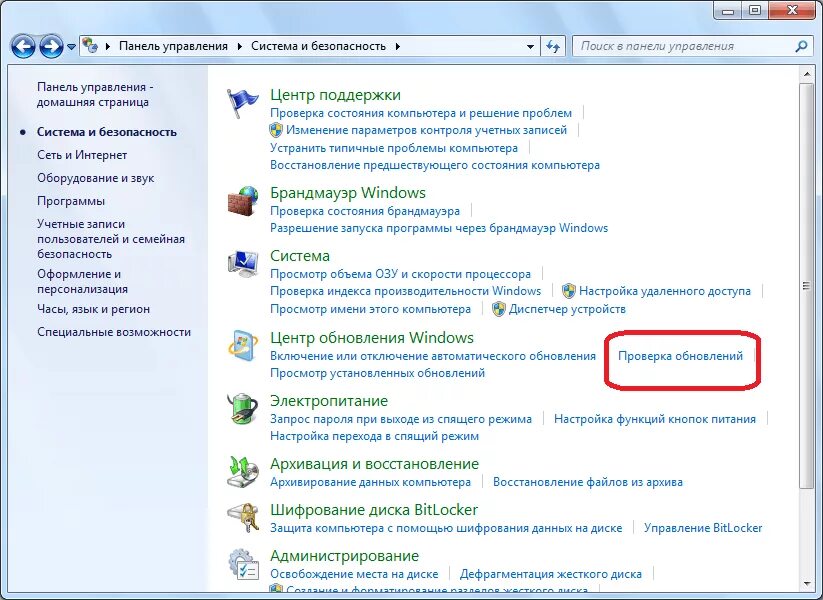Open address bar history dropdown arrow
The height and width of the screenshot is (600, 823).
pyautogui.click(x=530, y=46)
